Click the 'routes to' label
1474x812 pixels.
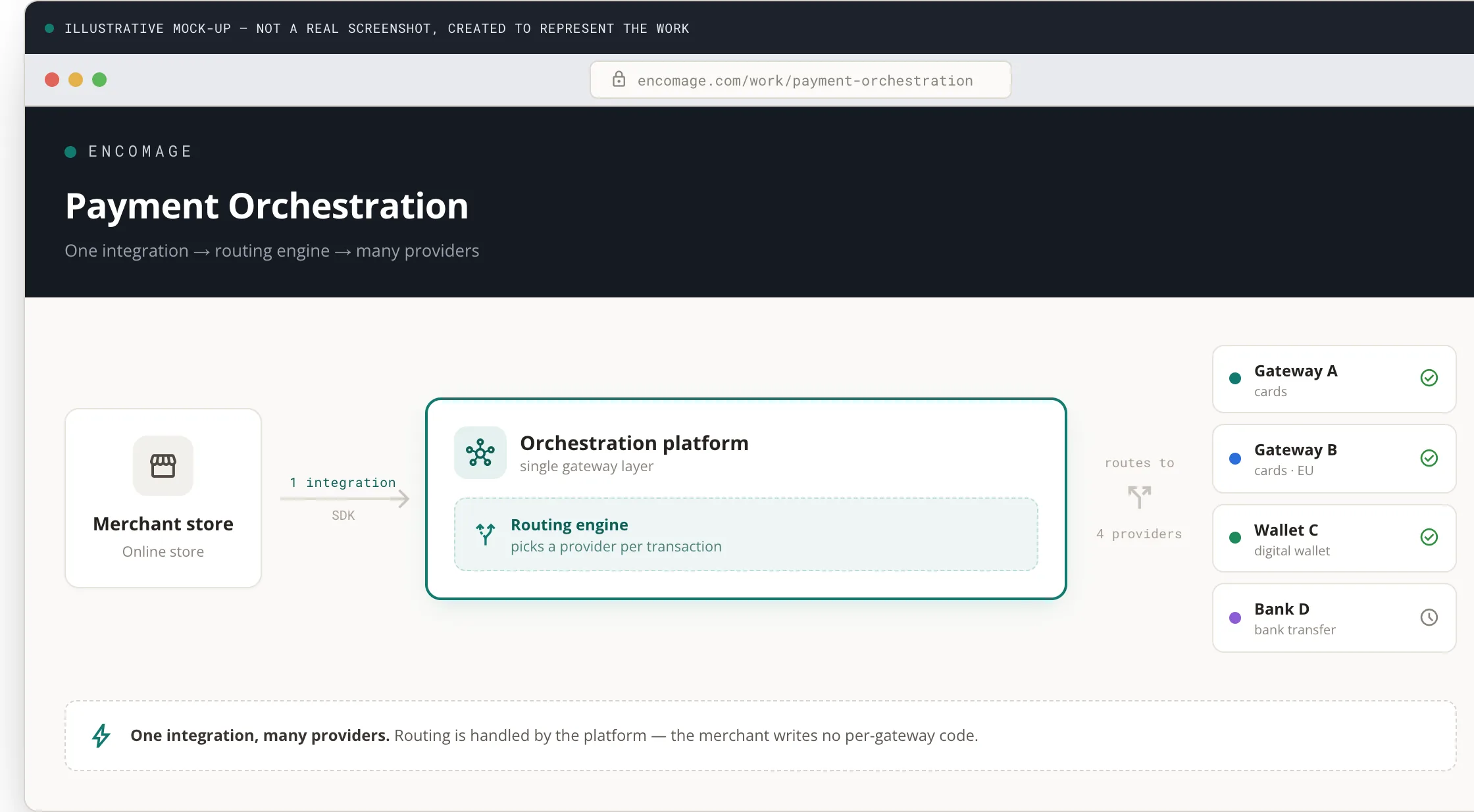1139,463
